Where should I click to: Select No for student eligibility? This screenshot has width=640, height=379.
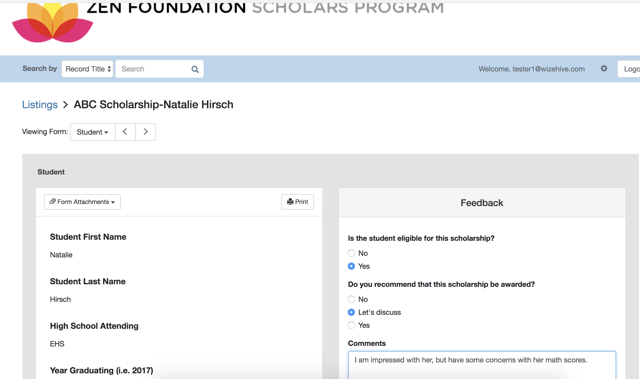[x=351, y=253]
